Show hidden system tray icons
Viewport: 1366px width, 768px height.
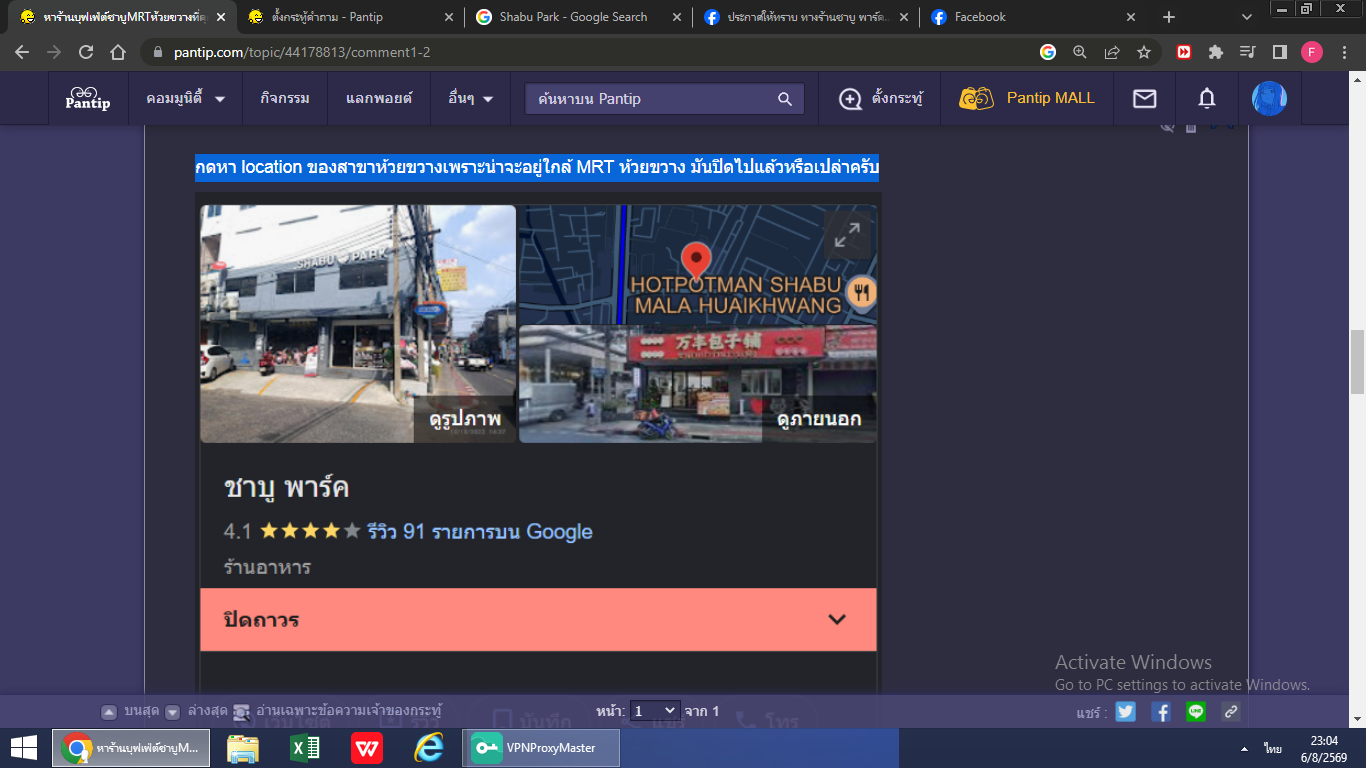point(1244,749)
